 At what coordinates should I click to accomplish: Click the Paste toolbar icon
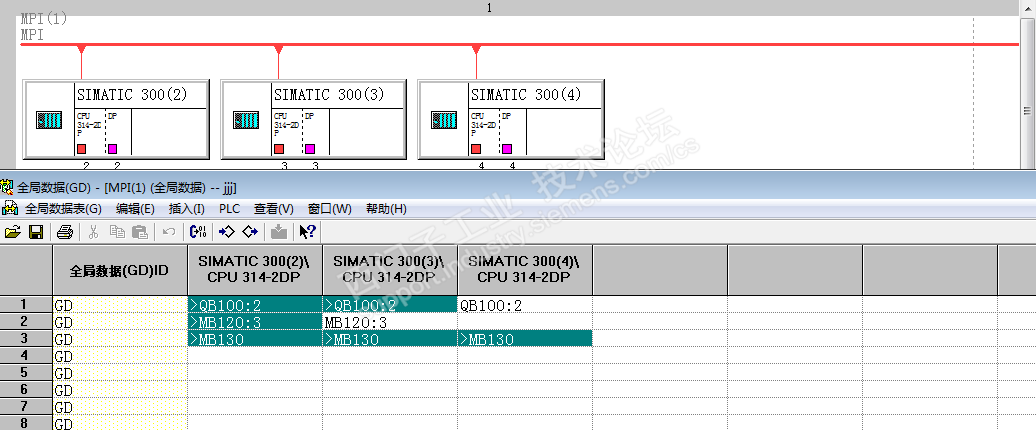coord(139,232)
